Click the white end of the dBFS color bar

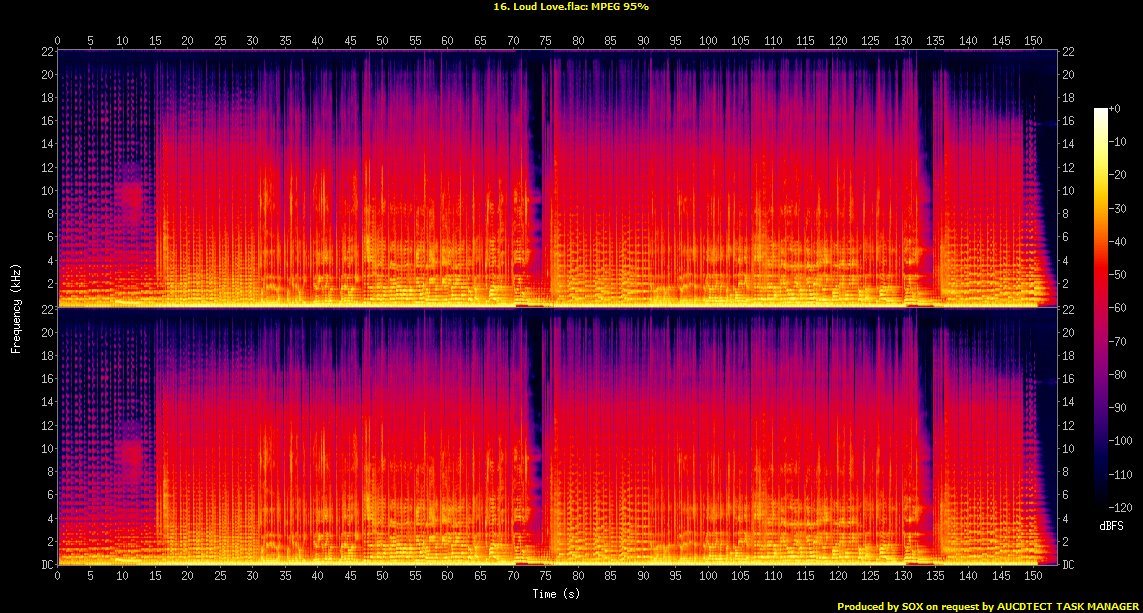point(1101,112)
